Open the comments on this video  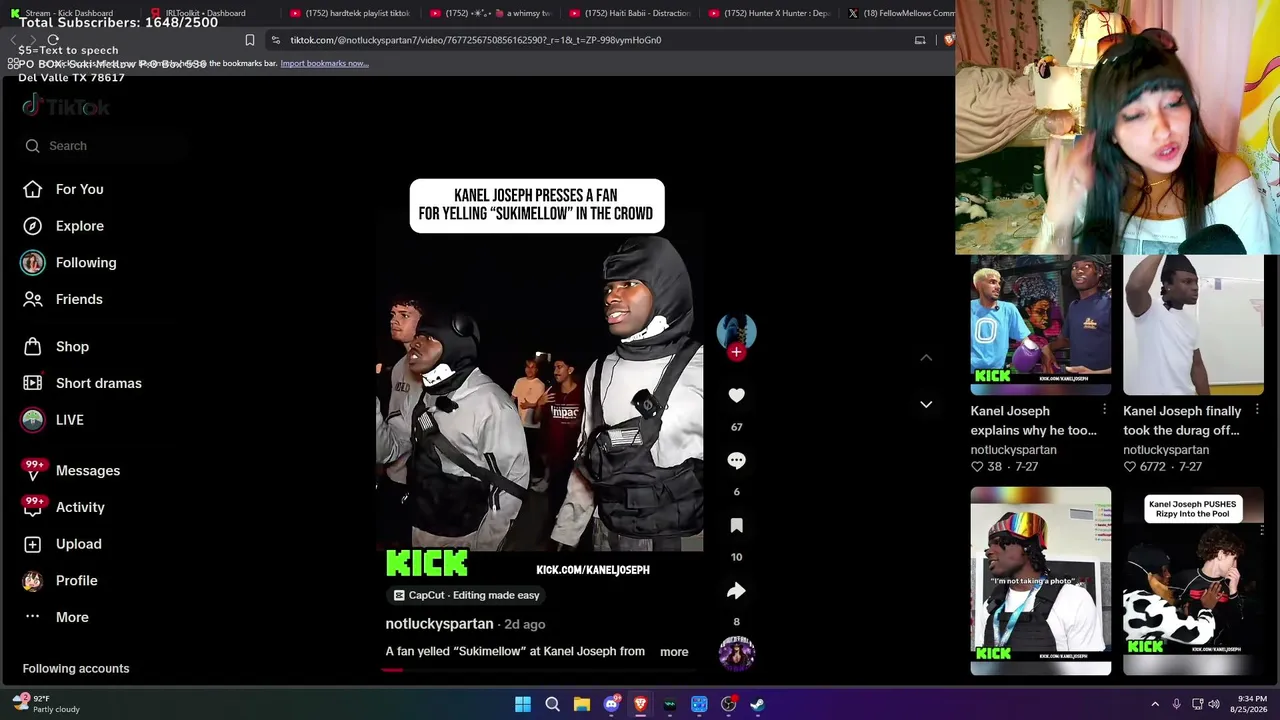click(736, 461)
